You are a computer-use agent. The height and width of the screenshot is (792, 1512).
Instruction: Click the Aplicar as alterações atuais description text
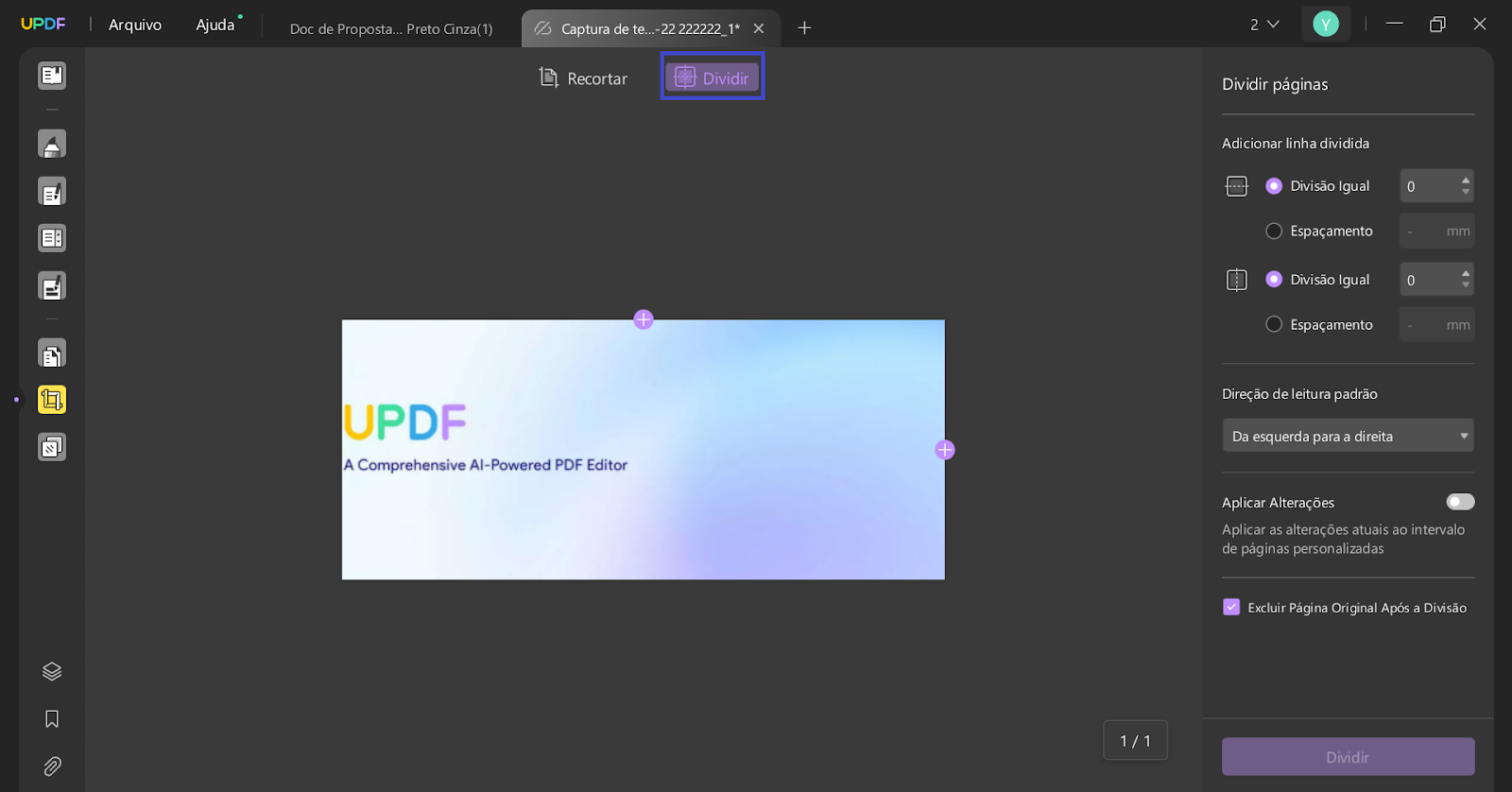pyautogui.click(x=1344, y=539)
